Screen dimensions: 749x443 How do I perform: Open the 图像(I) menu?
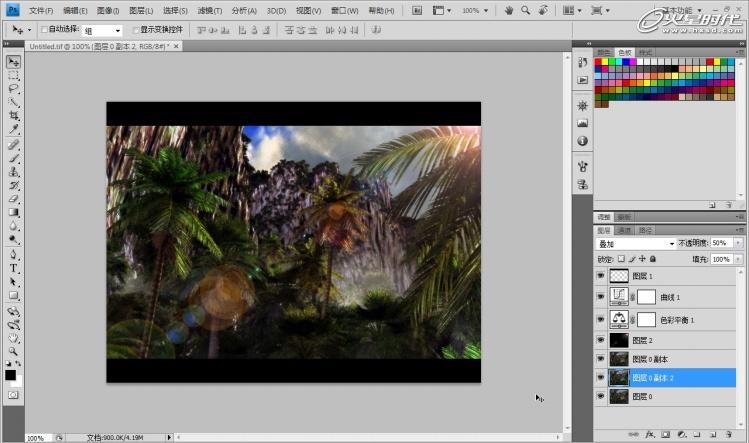click(108, 11)
